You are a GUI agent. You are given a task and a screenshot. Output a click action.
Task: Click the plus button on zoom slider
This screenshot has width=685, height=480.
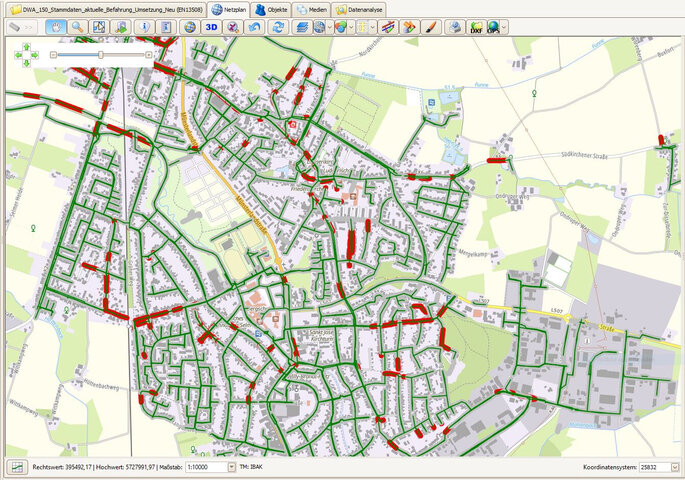(x=149, y=55)
